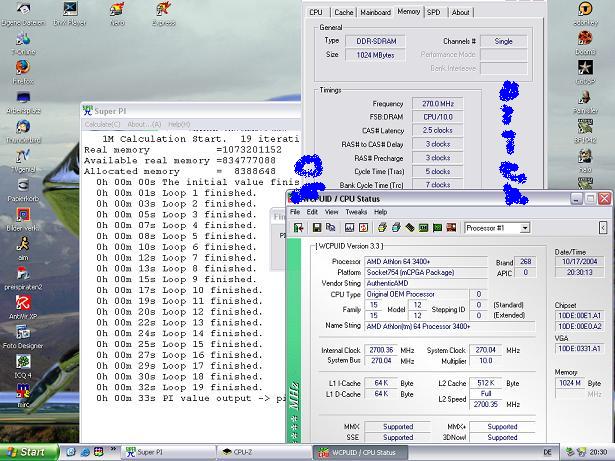Click the DE language indicator on taskbar
Viewport: 615px width, 461px height.
[548, 452]
